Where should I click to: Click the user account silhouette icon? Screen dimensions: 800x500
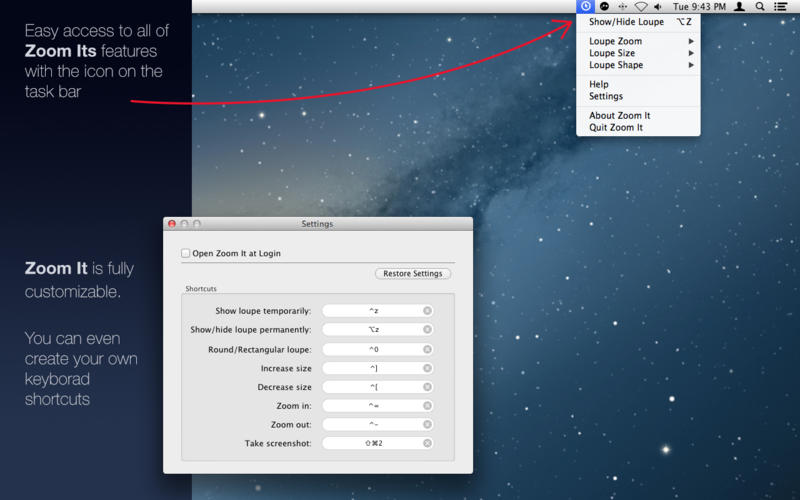coord(739,6)
